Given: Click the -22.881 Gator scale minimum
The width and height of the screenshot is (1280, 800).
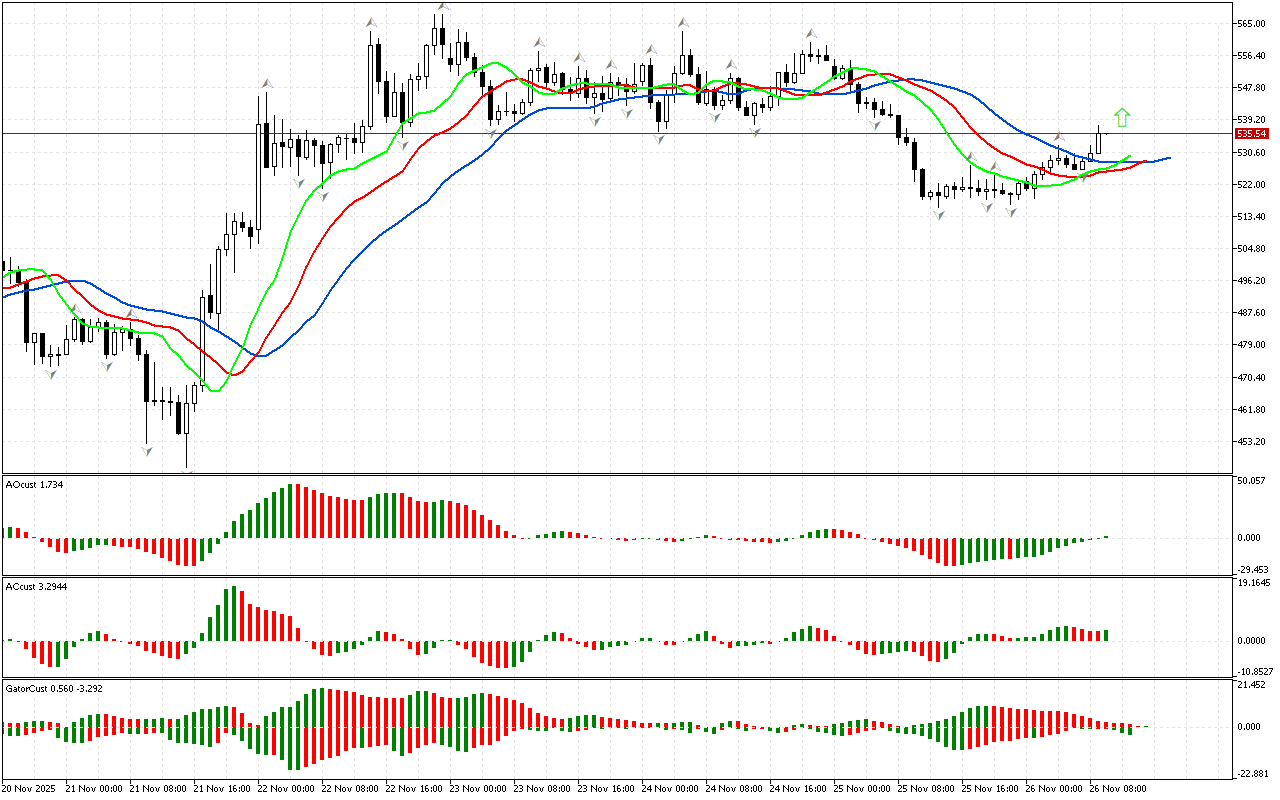Looking at the screenshot, I should [1254, 773].
